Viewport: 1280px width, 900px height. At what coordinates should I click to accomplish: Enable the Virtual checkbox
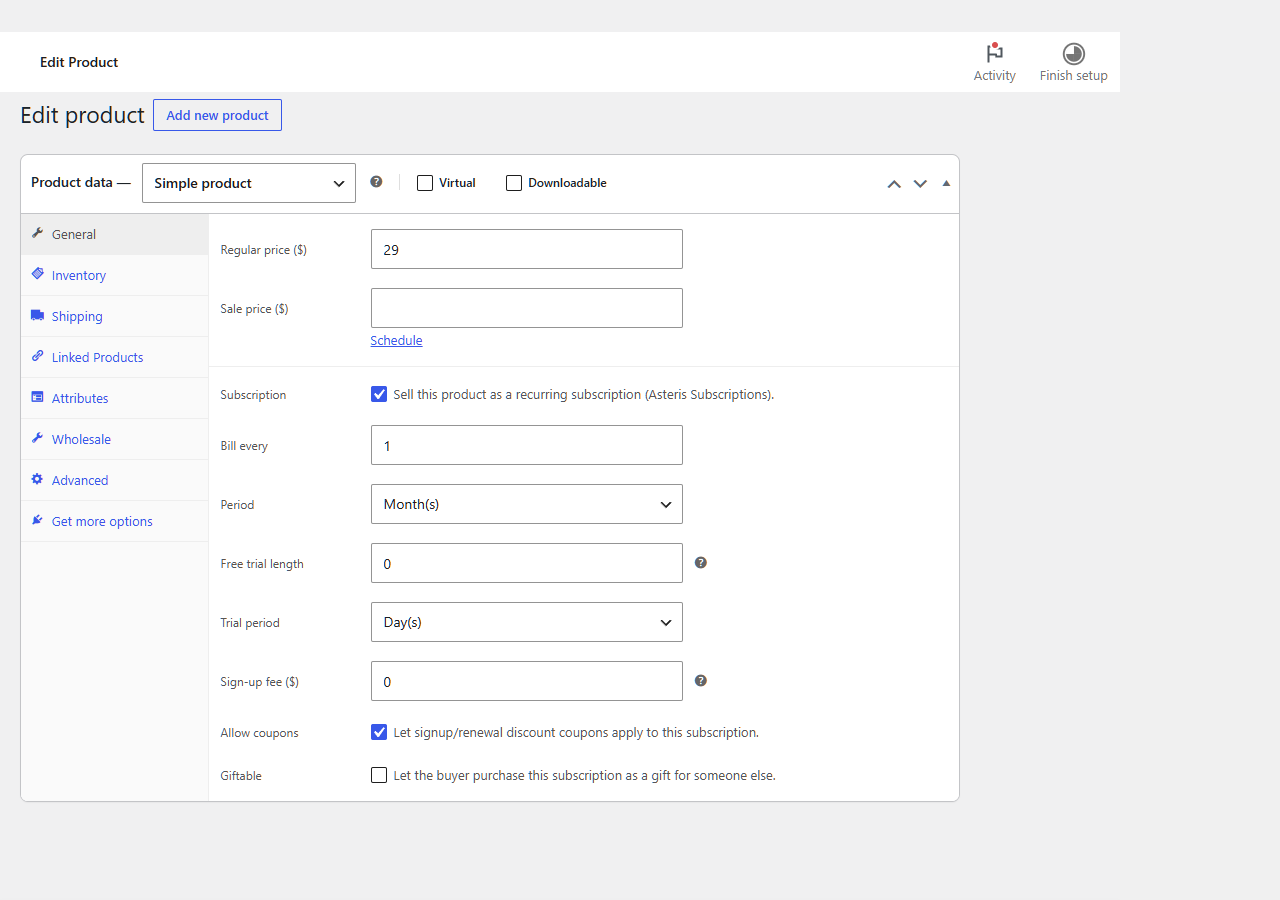coord(425,183)
